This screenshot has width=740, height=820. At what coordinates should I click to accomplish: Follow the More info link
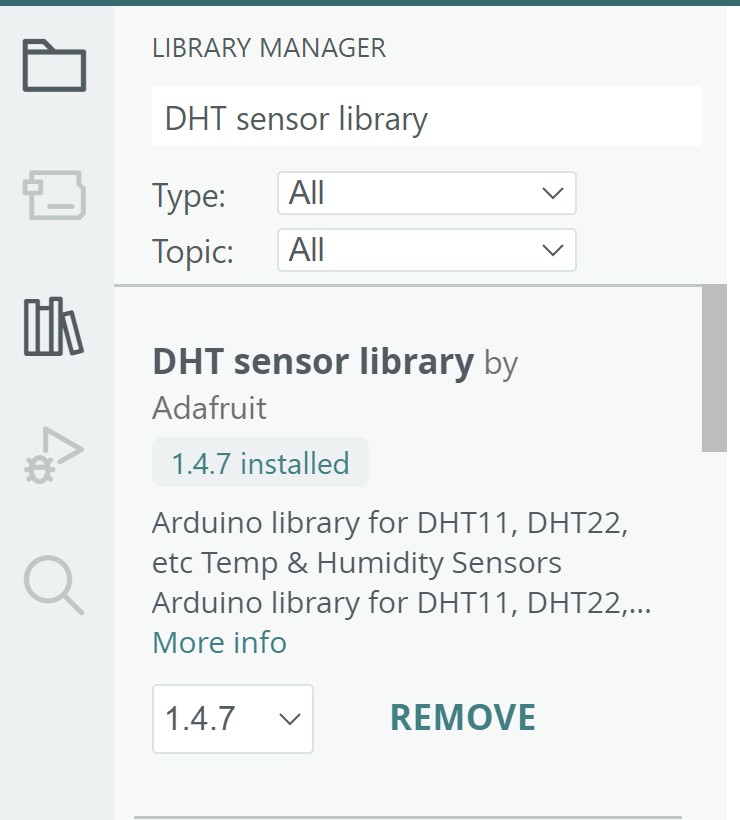point(219,642)
